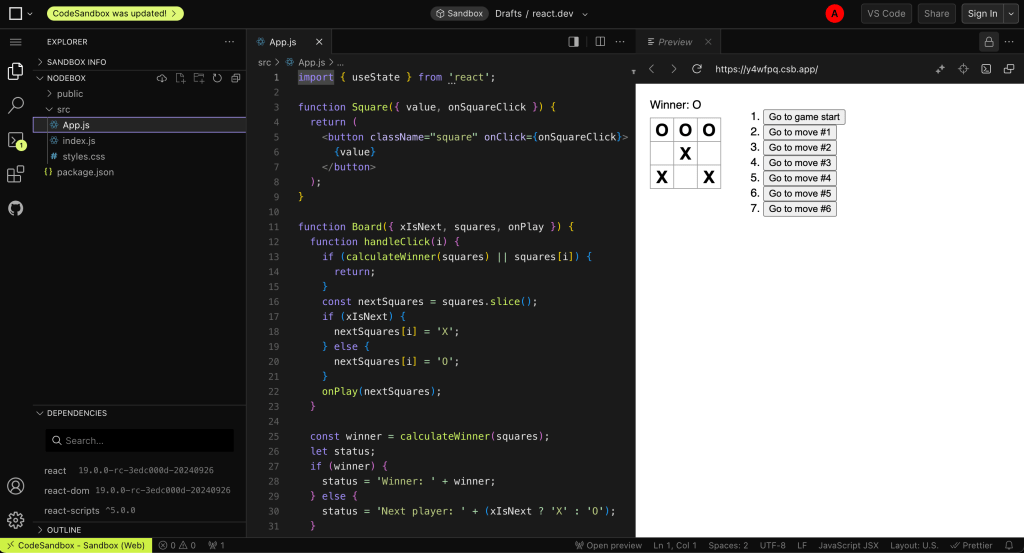Click Go to move #3 button
This screenshot has width=1024, height=553.
coord(799,163)
